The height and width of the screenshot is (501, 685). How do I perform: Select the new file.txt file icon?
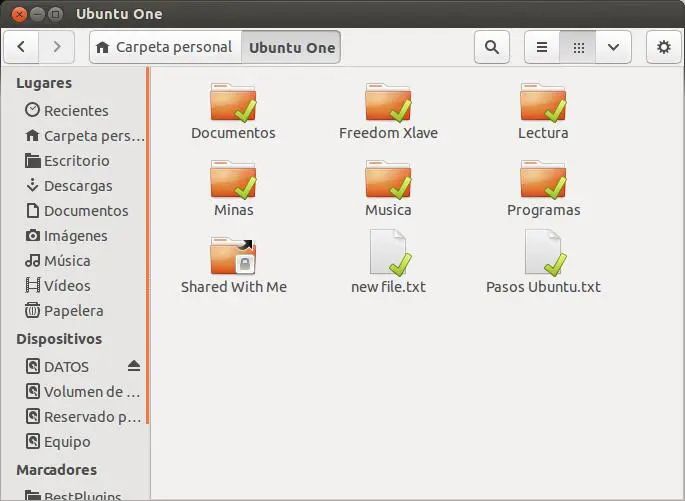[390, 253]
